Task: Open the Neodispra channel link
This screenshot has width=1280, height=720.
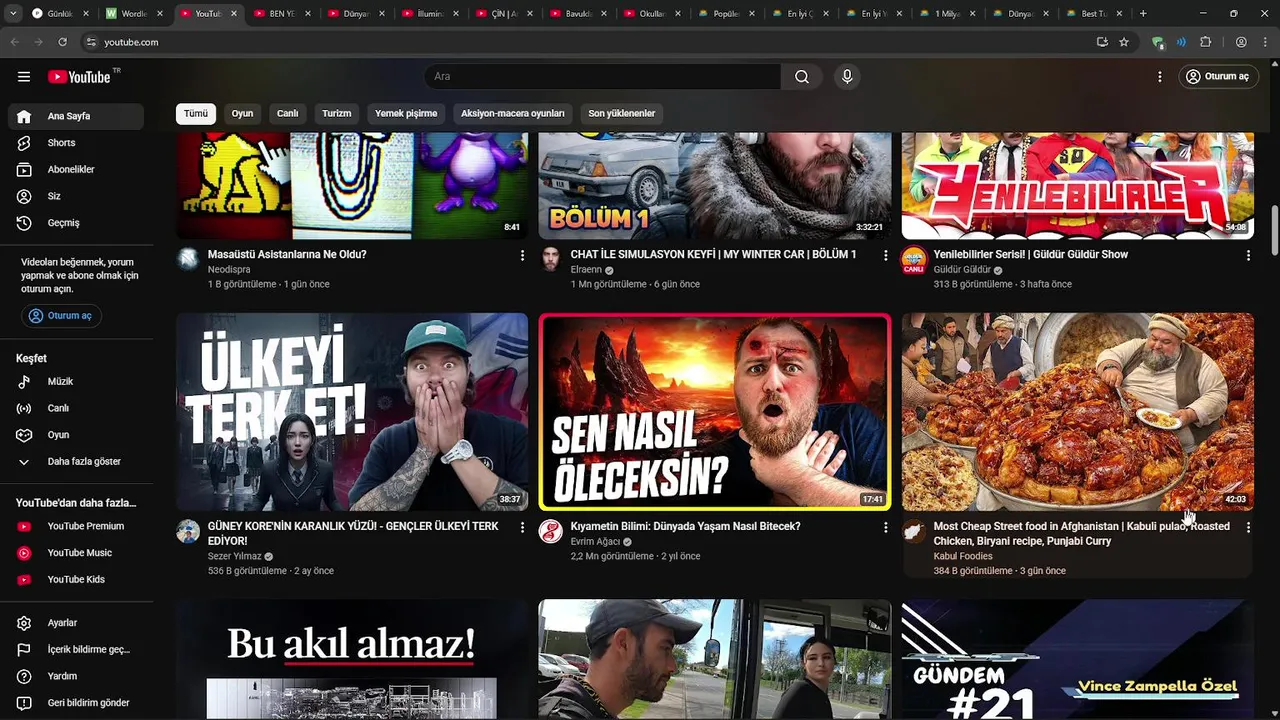Action: (x=229, y=270)
